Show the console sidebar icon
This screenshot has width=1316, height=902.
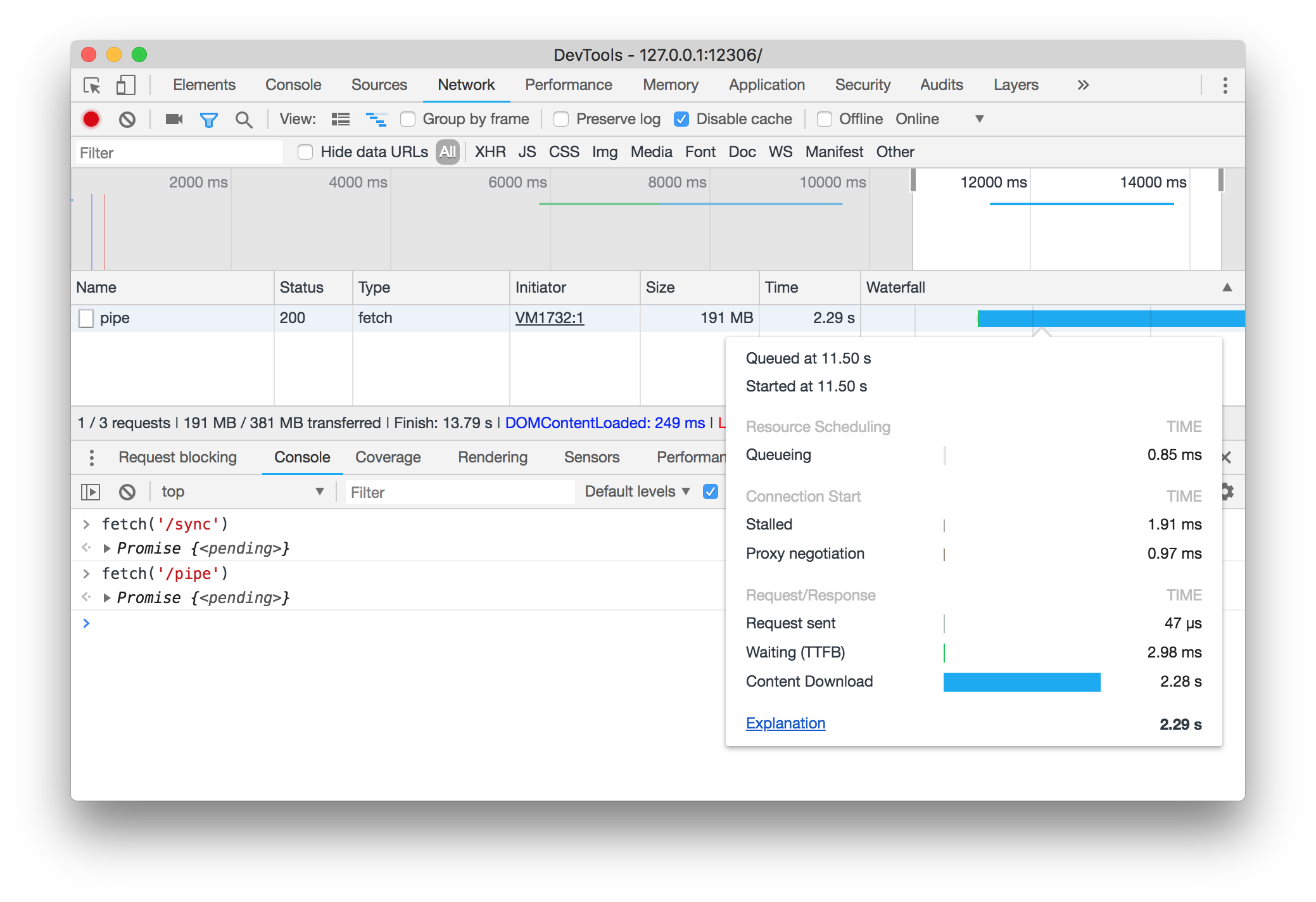[91, 492]
